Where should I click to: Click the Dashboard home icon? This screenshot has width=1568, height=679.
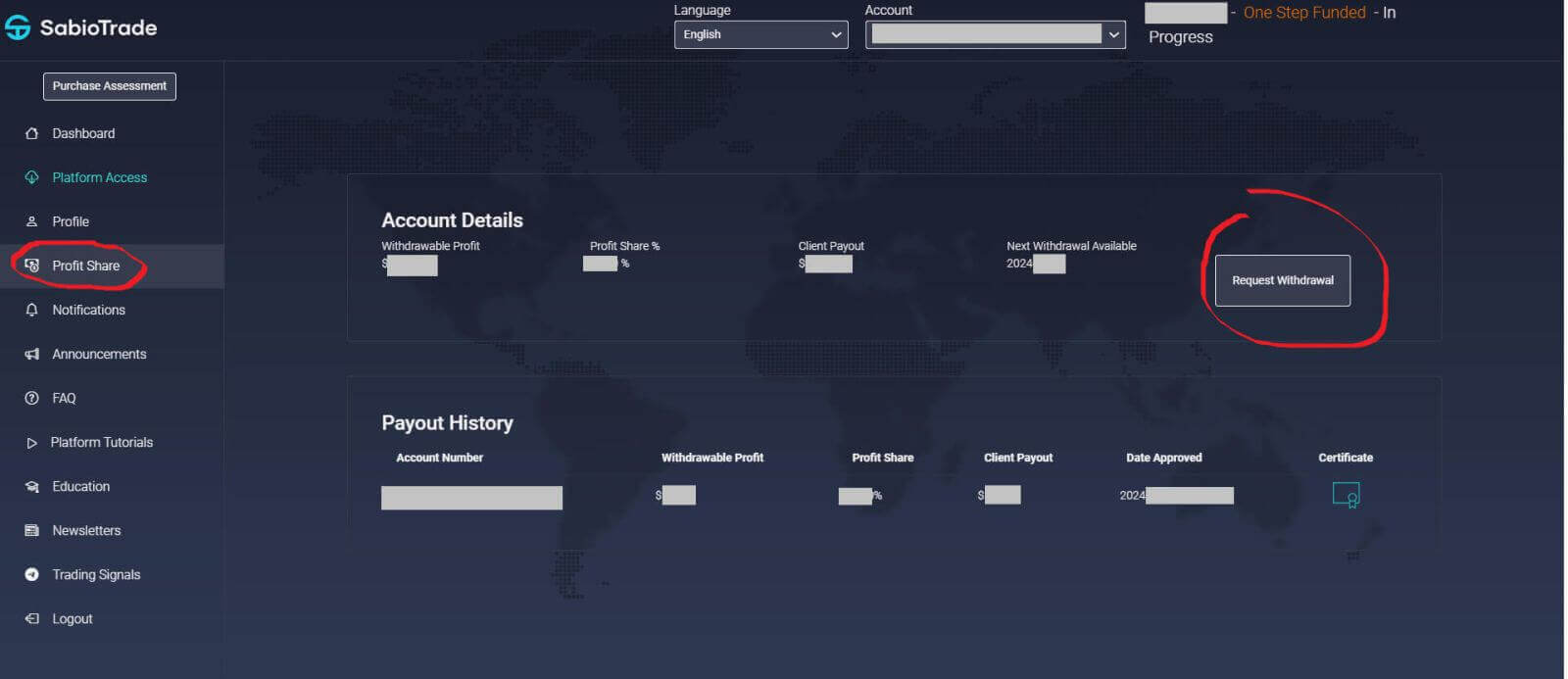[x=31, y=133]
